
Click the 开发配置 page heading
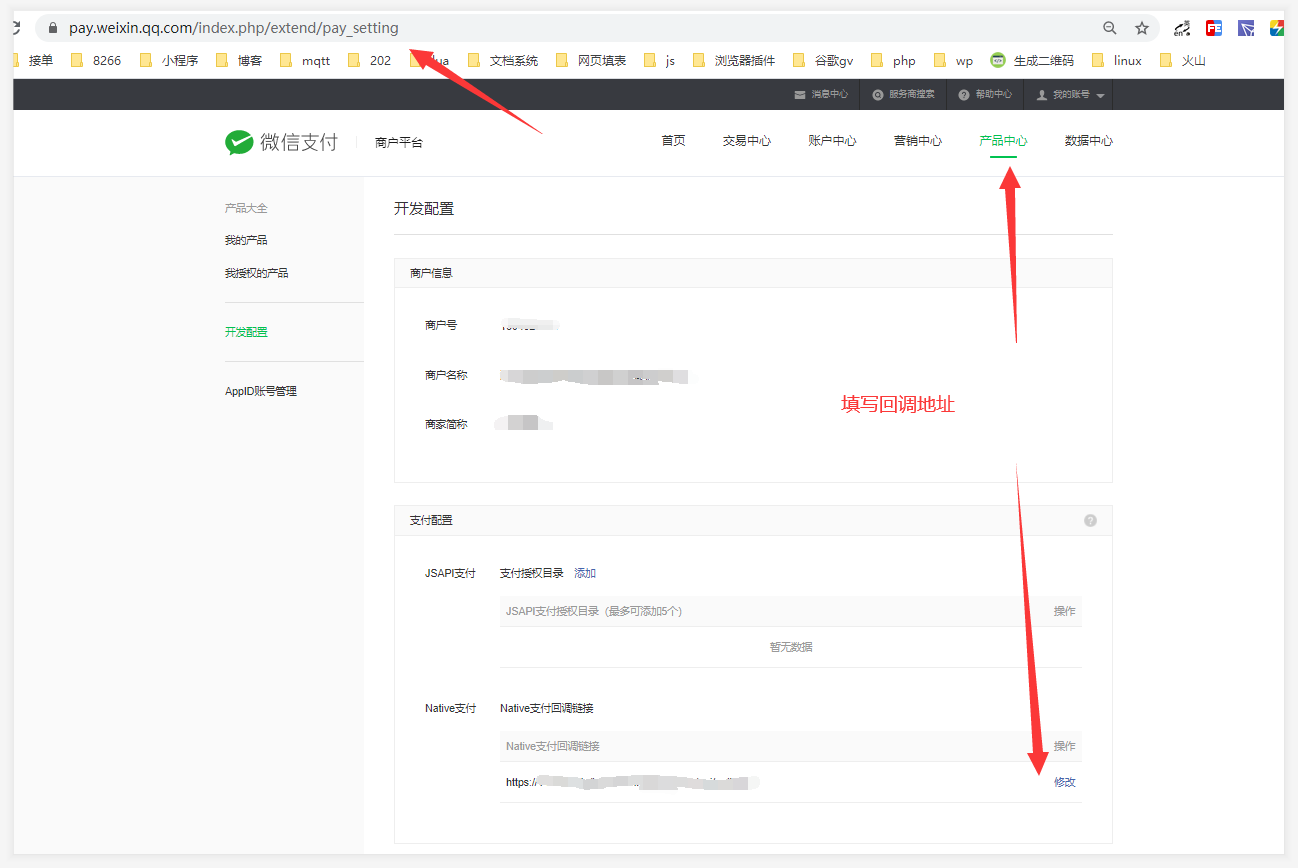pyautogui.click(x=424, y=208)
